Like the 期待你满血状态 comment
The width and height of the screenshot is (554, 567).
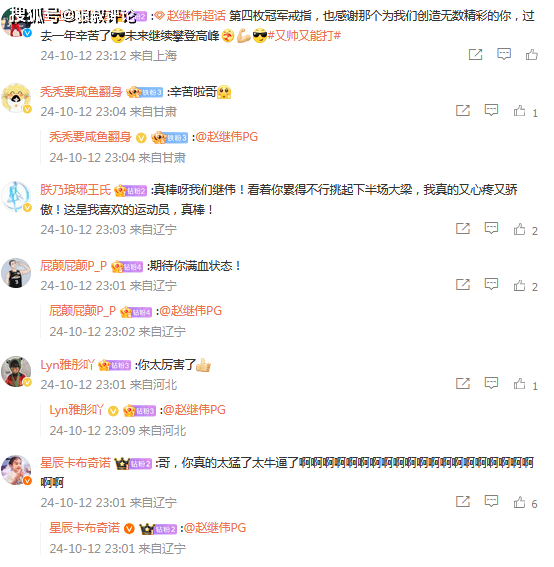click(x=520, y=285)
